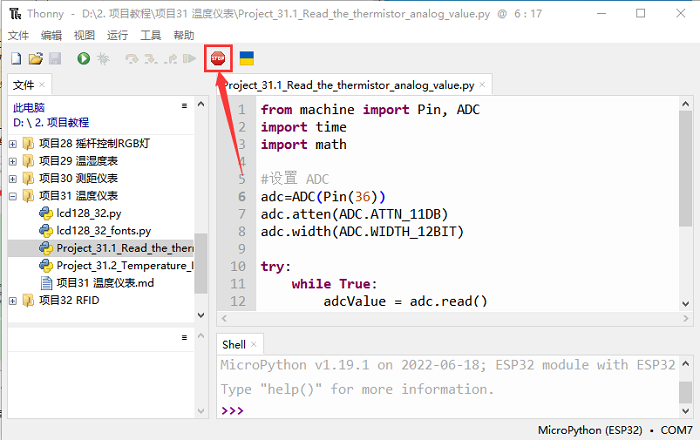Open the 文件 menu
This screenshot has height=440, width=700.
click(18, 35)
